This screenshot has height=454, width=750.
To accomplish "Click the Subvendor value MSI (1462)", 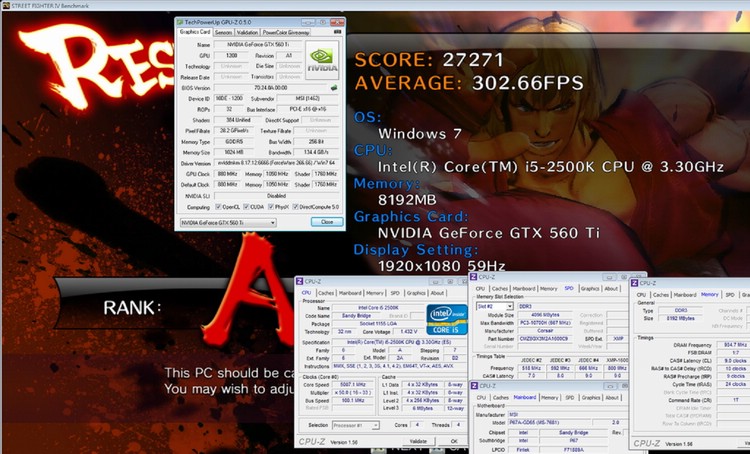I will click(x=308, y=99).
